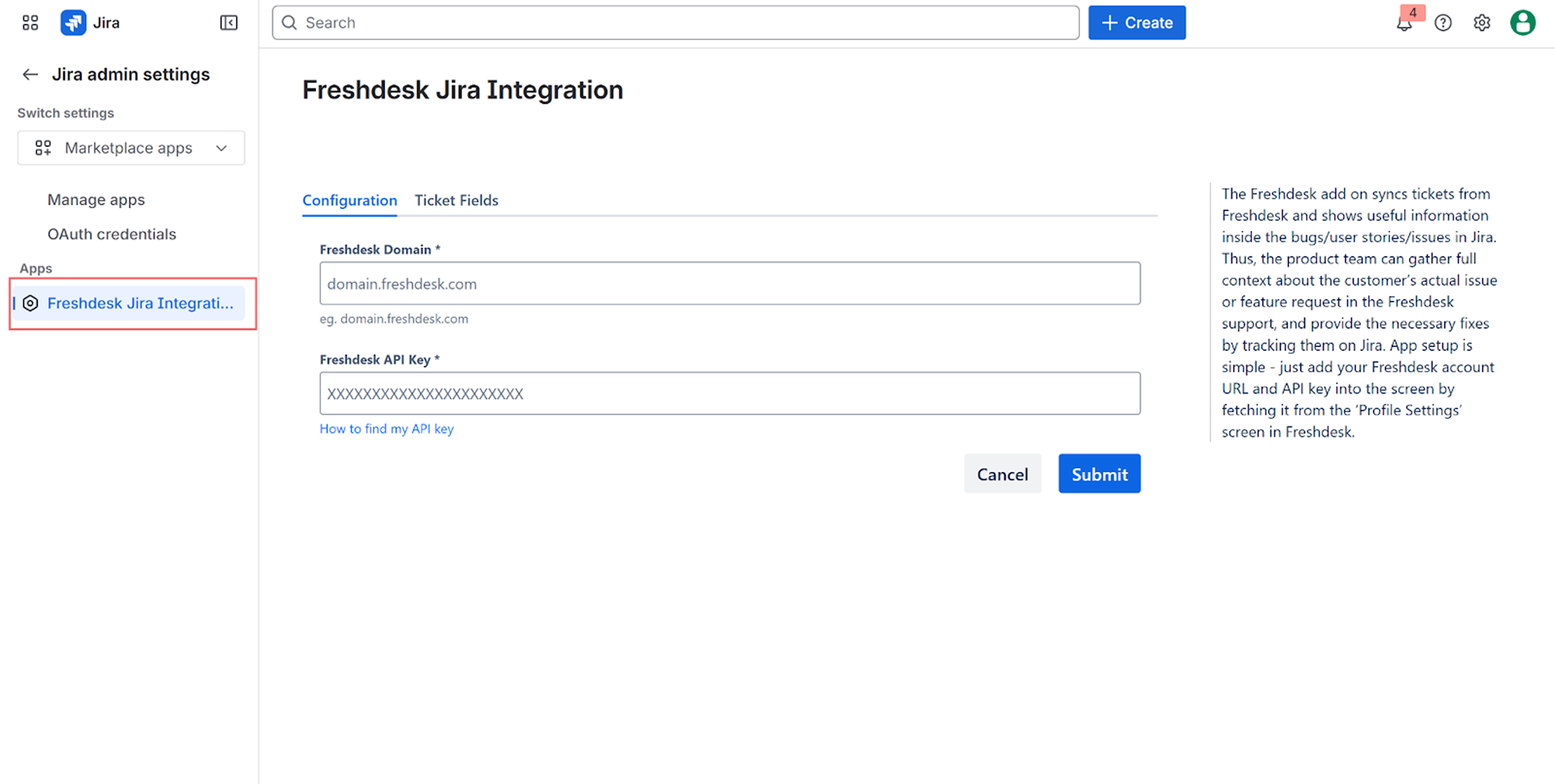Open How to find my API key link
The image size is (1555, 784).
pos(386,428)
